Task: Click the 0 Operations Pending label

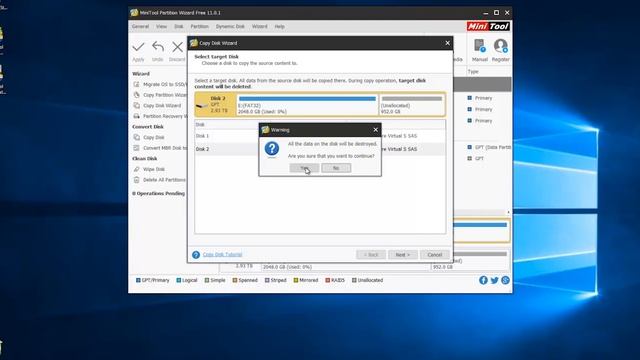Action: (158, 193)
